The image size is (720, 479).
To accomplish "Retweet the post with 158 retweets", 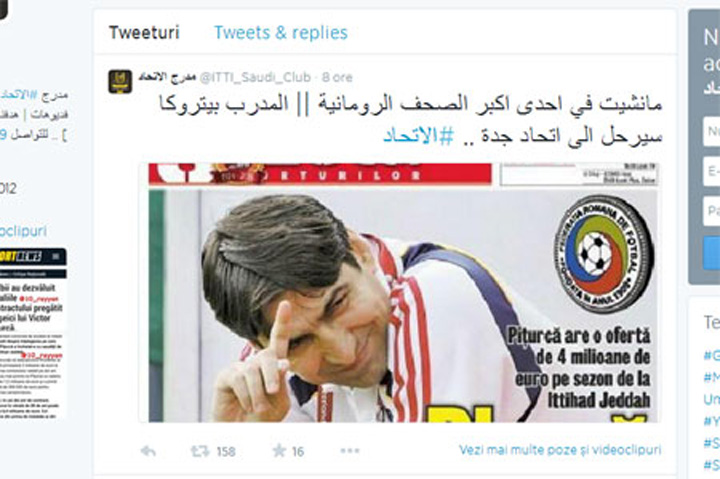I will pyautogui.click(x=200, y=451).
